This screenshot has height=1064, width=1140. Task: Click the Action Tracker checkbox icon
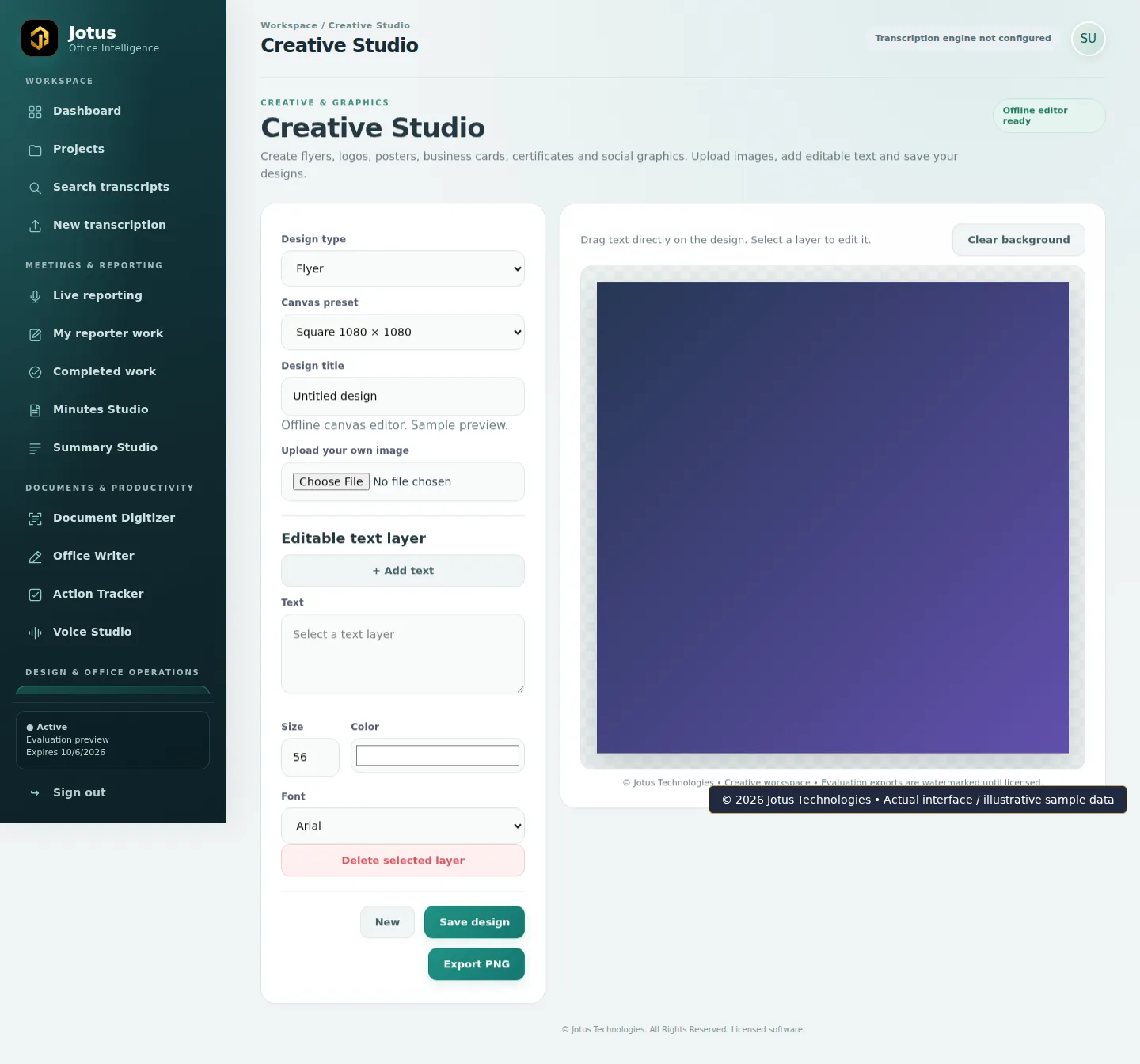35,595
